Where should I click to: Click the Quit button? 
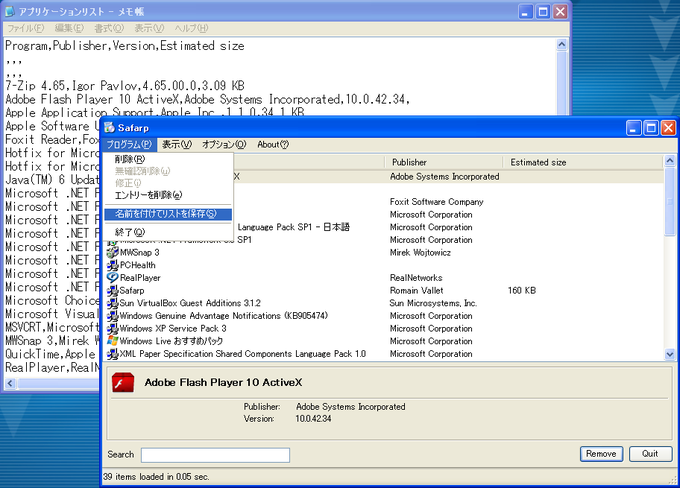650,454
